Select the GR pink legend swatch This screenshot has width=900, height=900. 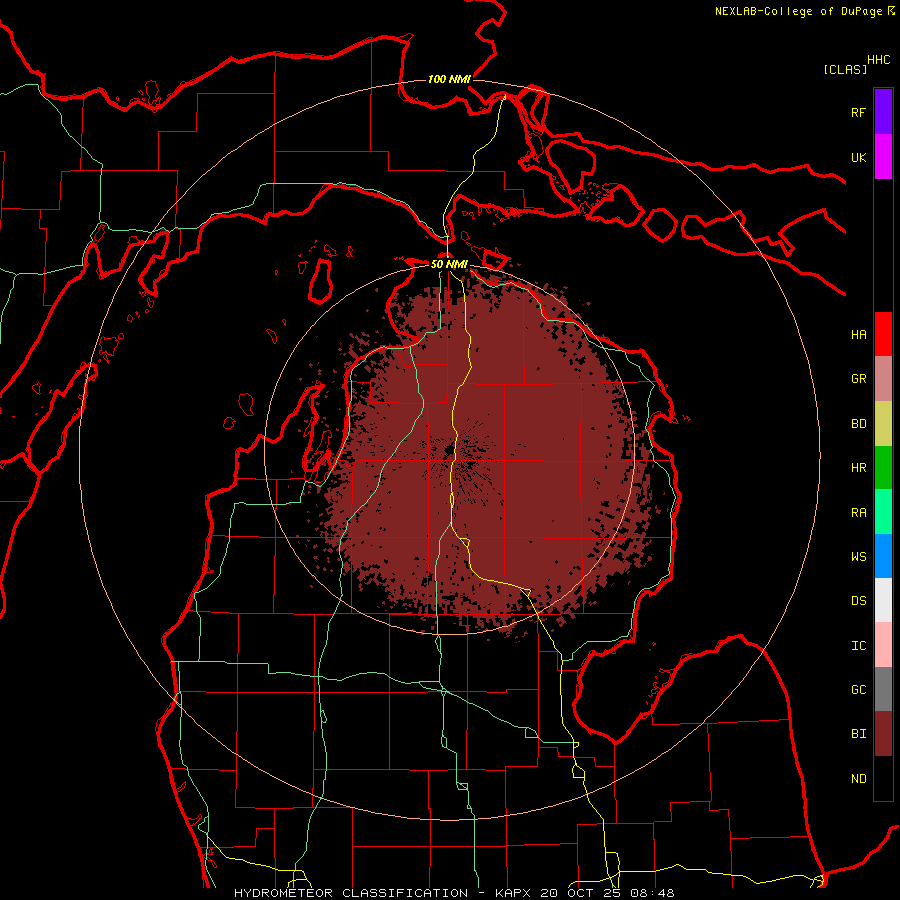883,379
